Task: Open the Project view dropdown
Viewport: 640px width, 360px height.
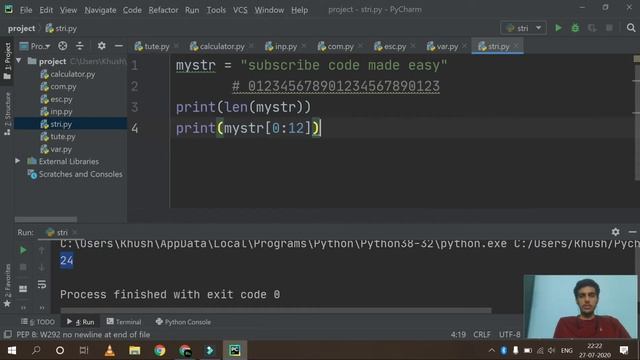Action: pos(35,46)
